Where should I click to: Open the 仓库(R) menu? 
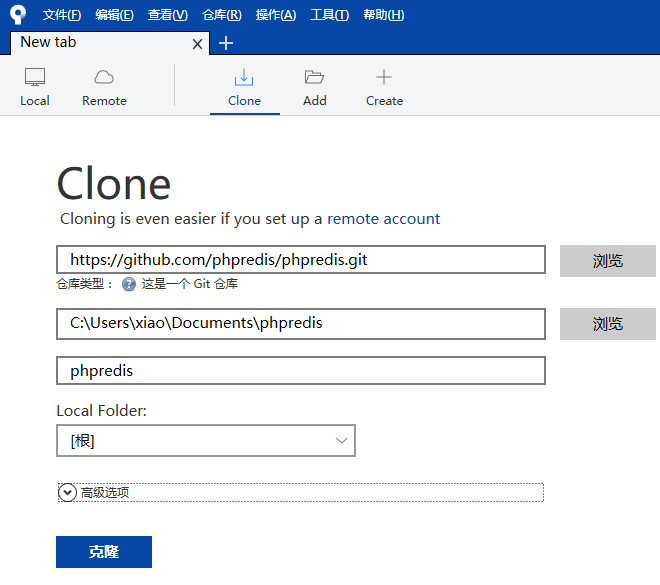tap(222, 15)
